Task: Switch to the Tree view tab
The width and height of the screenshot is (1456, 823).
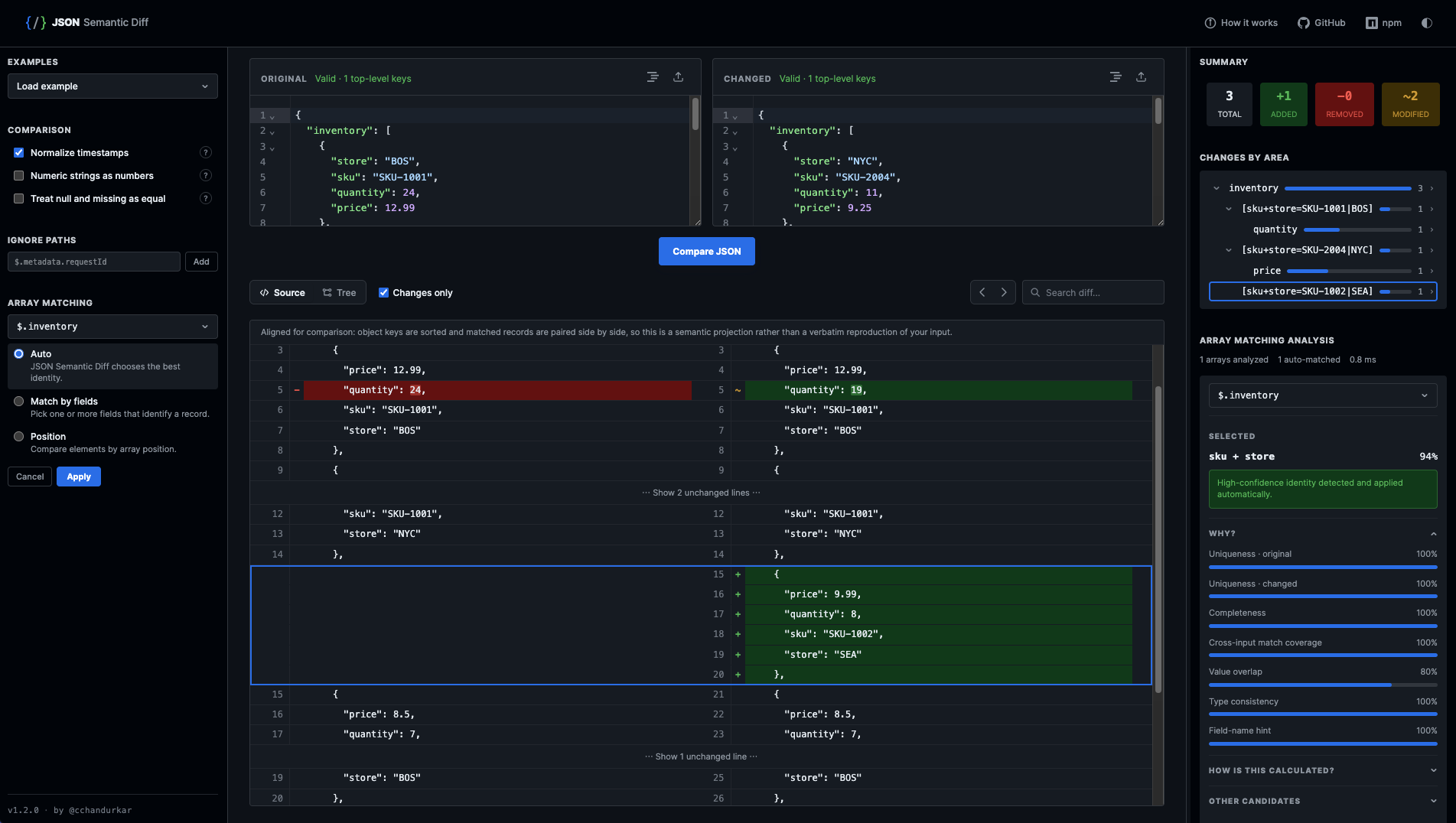Action: [x=340, y=293]
